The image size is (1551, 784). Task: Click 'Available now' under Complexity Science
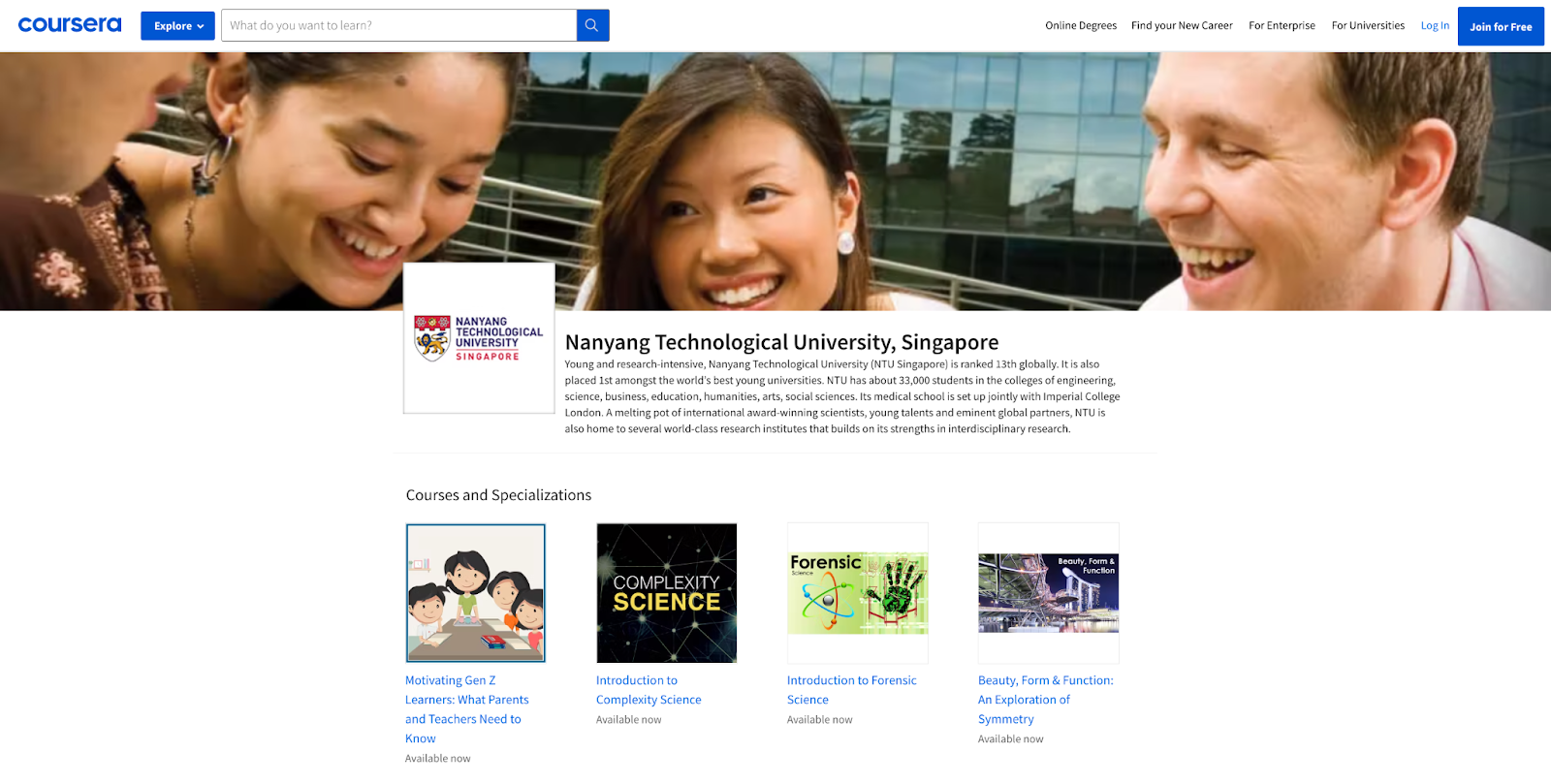(629, 720)
